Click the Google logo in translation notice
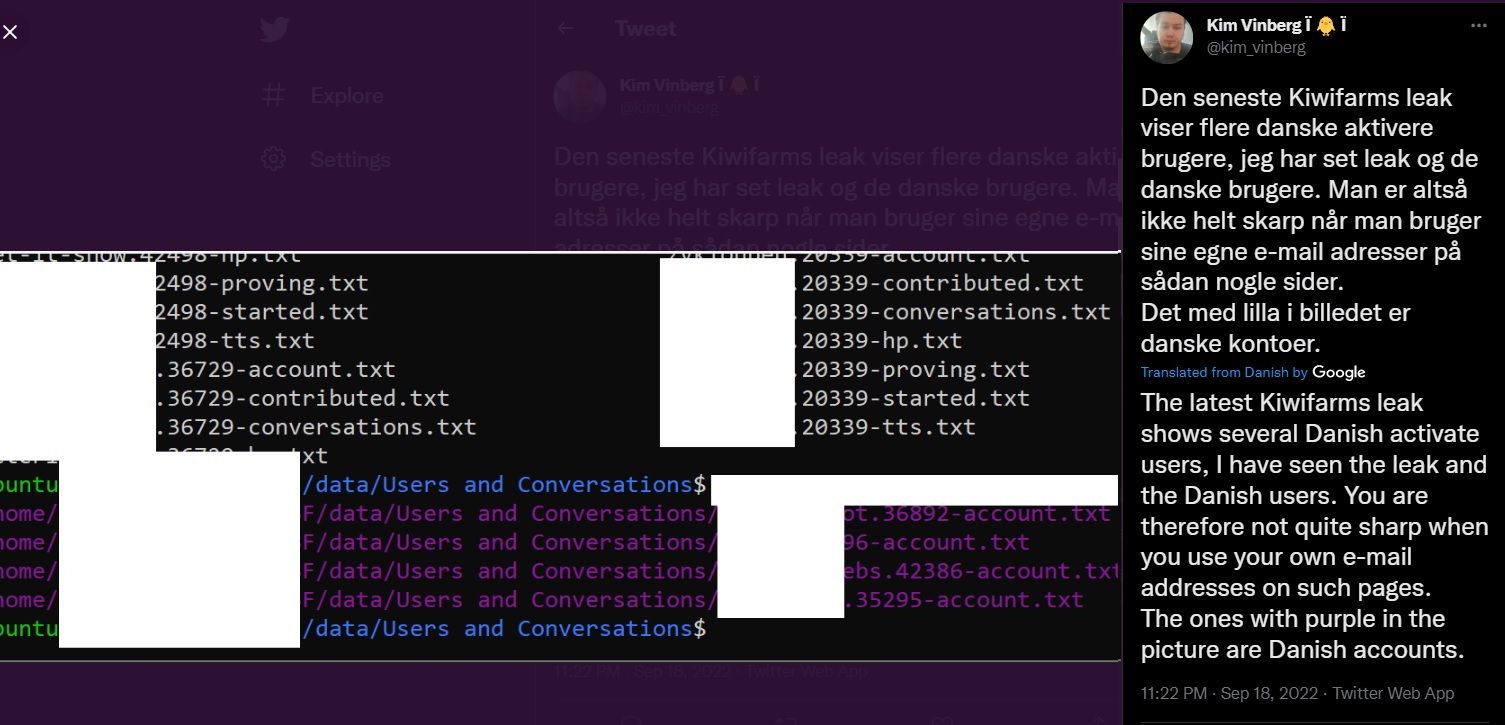The height and width of the screenshot is (725, 1505). tap(1338, 372)
